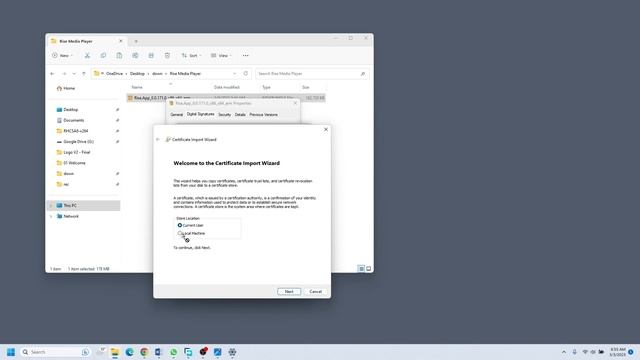Click the Cut icon in Explorer toolbar

click(87, 56)
